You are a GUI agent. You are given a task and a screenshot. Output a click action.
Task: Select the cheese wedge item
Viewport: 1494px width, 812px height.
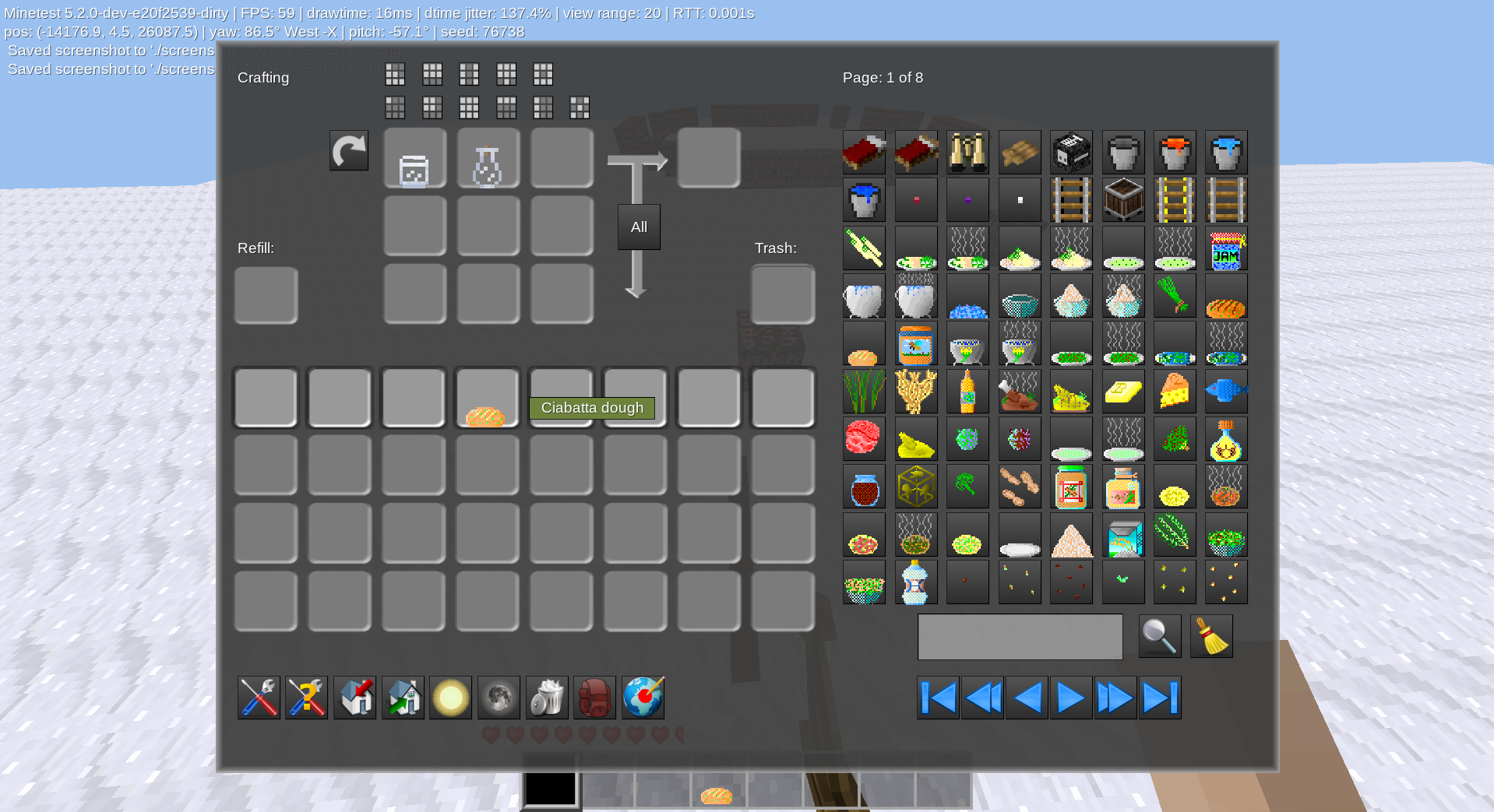coord(1175,391)
